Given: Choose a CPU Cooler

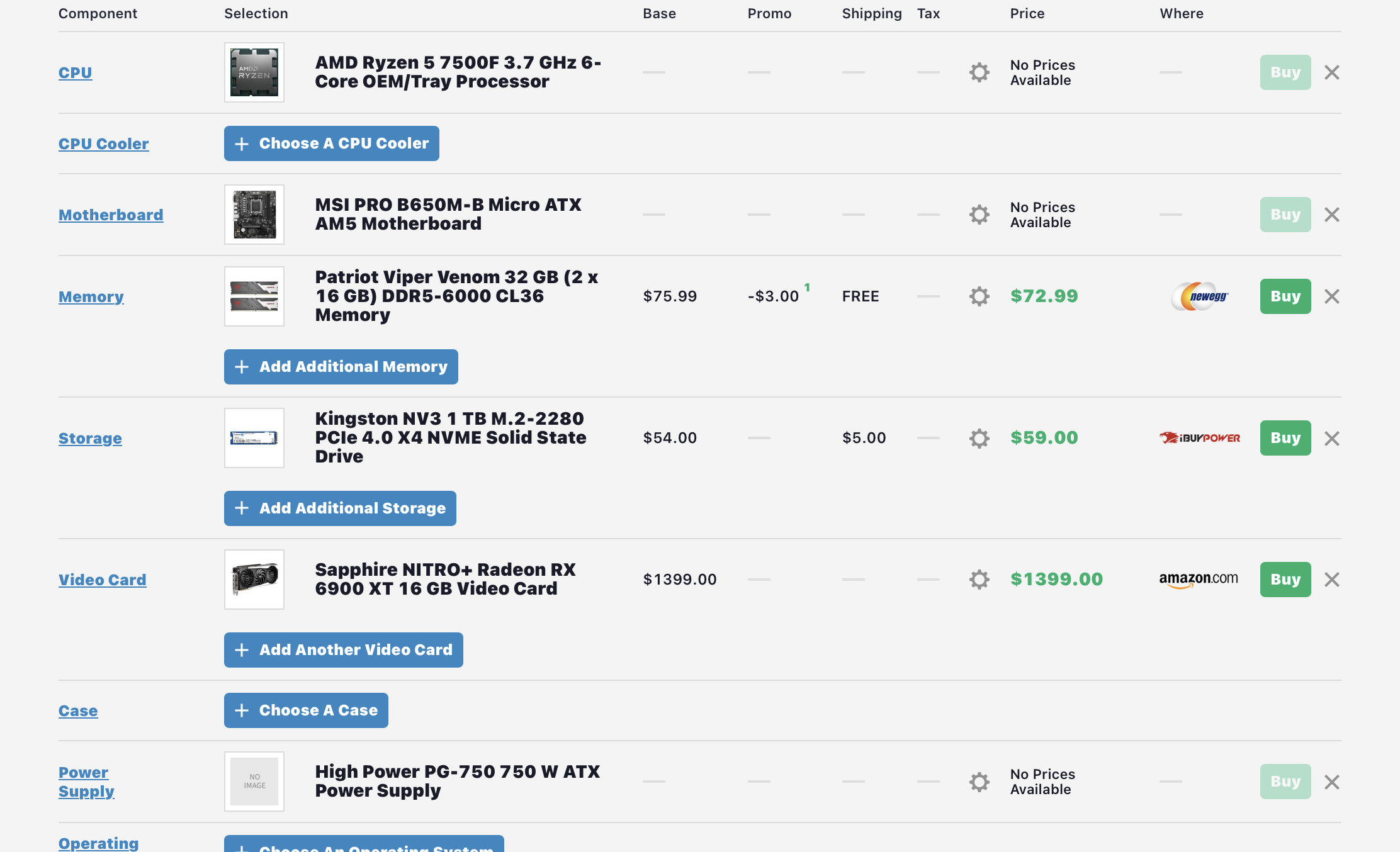Looking at the screenshot, I should coord(331,143).
